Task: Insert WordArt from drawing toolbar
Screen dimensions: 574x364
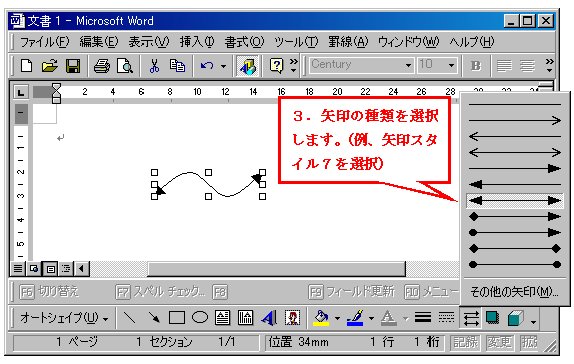Action: tap(269, 317)
